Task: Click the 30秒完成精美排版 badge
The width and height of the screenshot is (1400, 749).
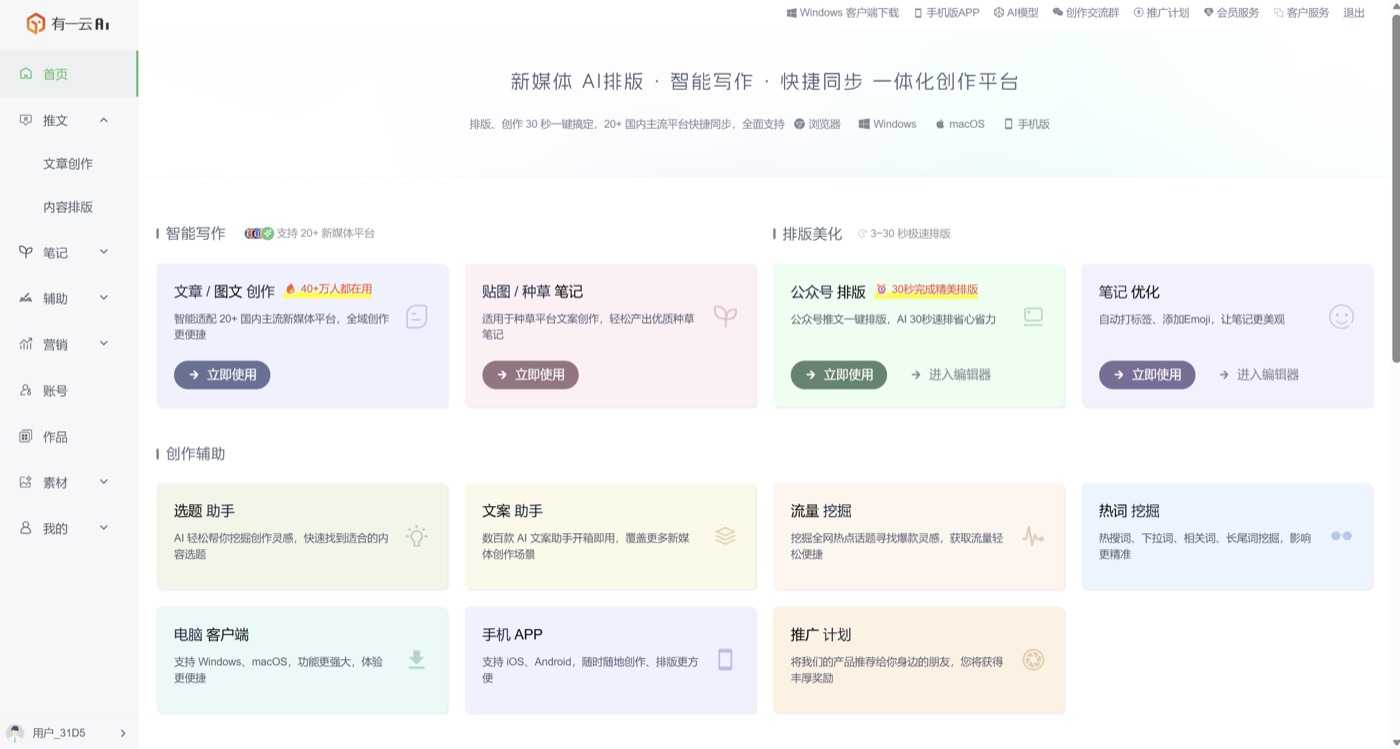Action: pos(926,290)
